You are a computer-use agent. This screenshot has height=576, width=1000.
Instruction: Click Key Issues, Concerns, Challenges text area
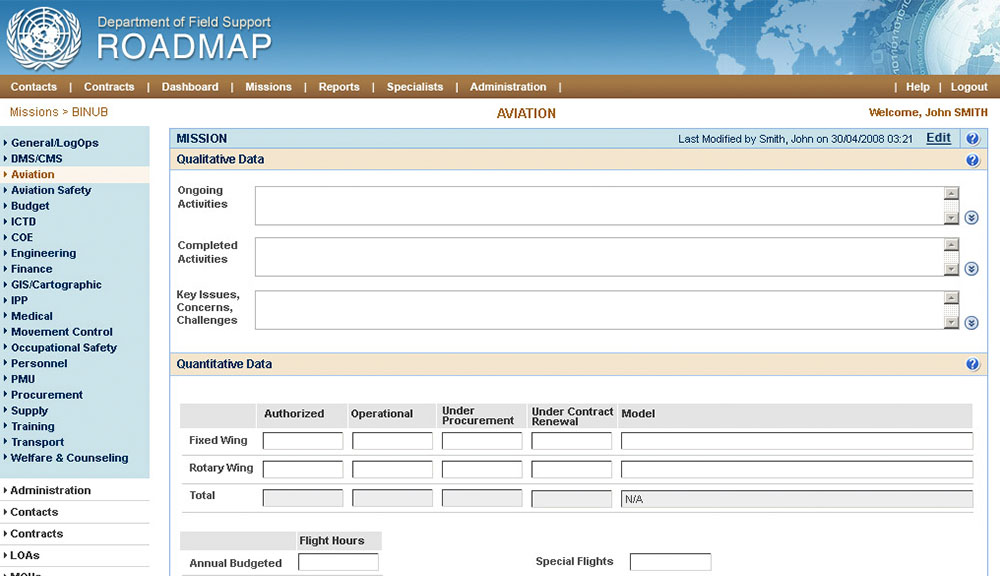click(599, 310)
